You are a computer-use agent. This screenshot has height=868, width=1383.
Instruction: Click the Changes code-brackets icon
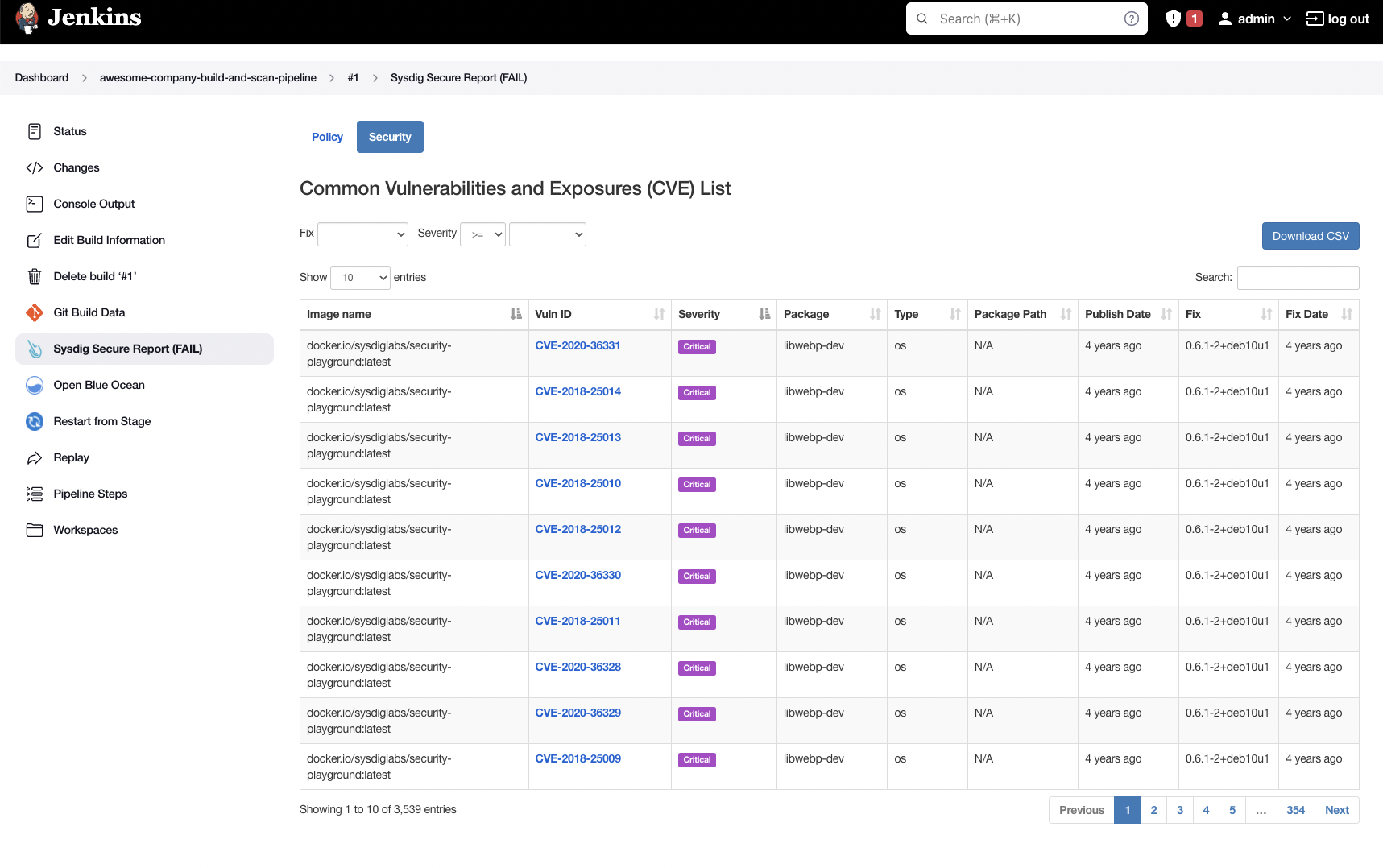click(x=35, y=167)
